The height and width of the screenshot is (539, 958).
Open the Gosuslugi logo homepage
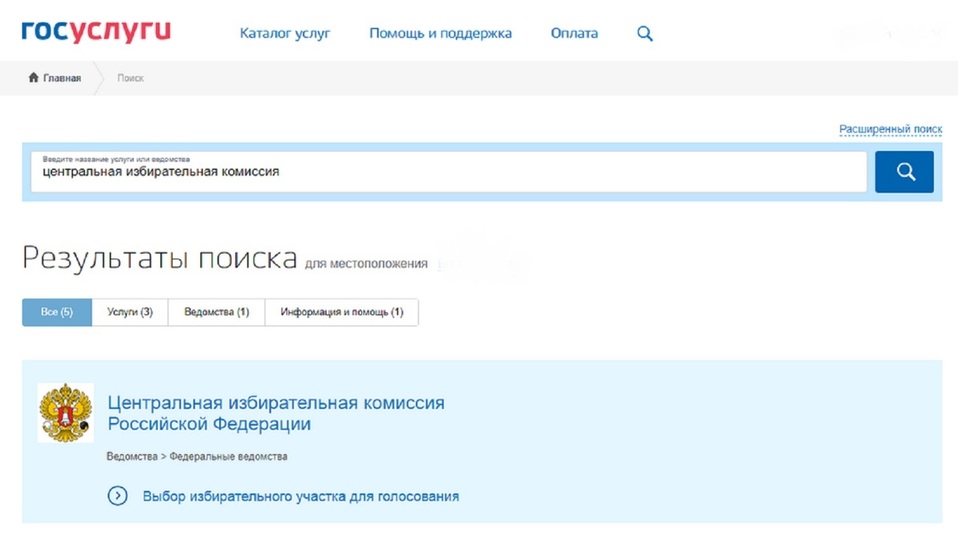(96, 32)
